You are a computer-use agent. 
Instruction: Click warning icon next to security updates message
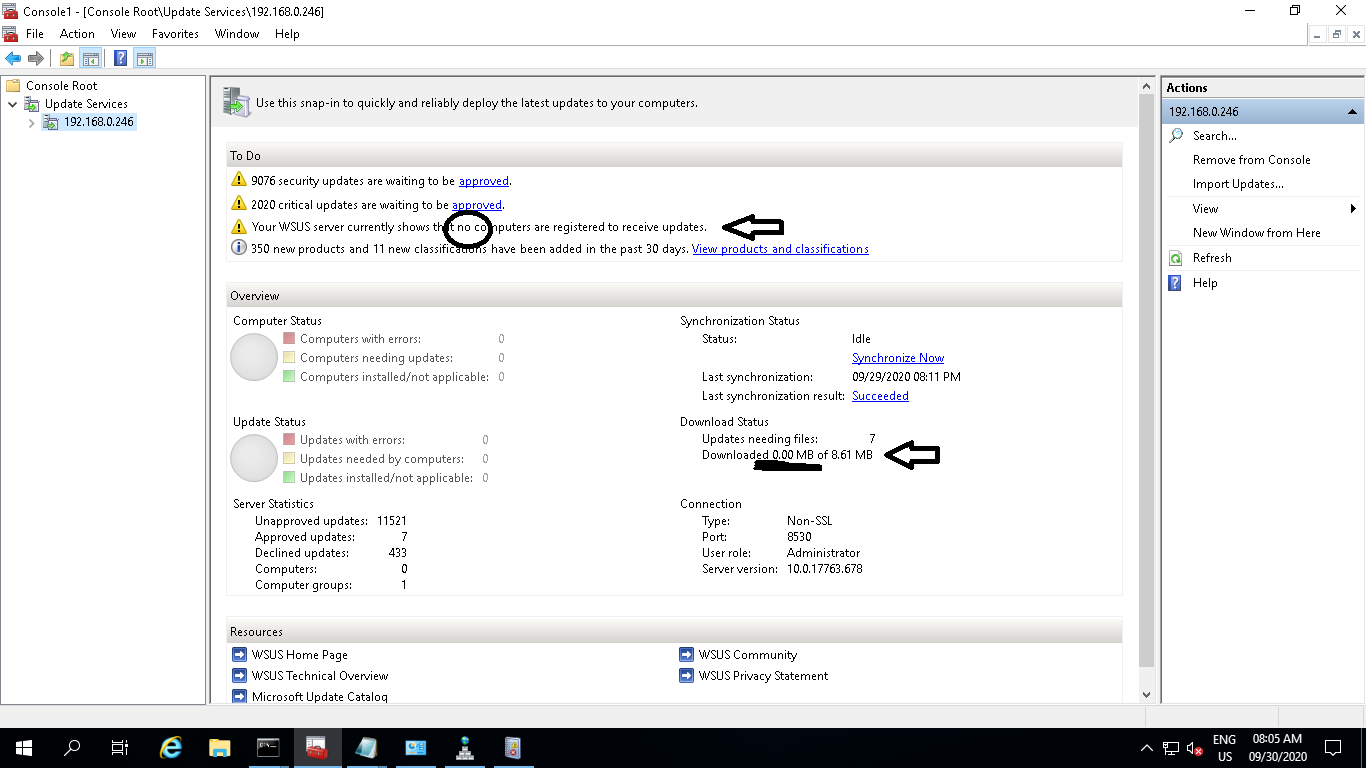click(238, 180)
